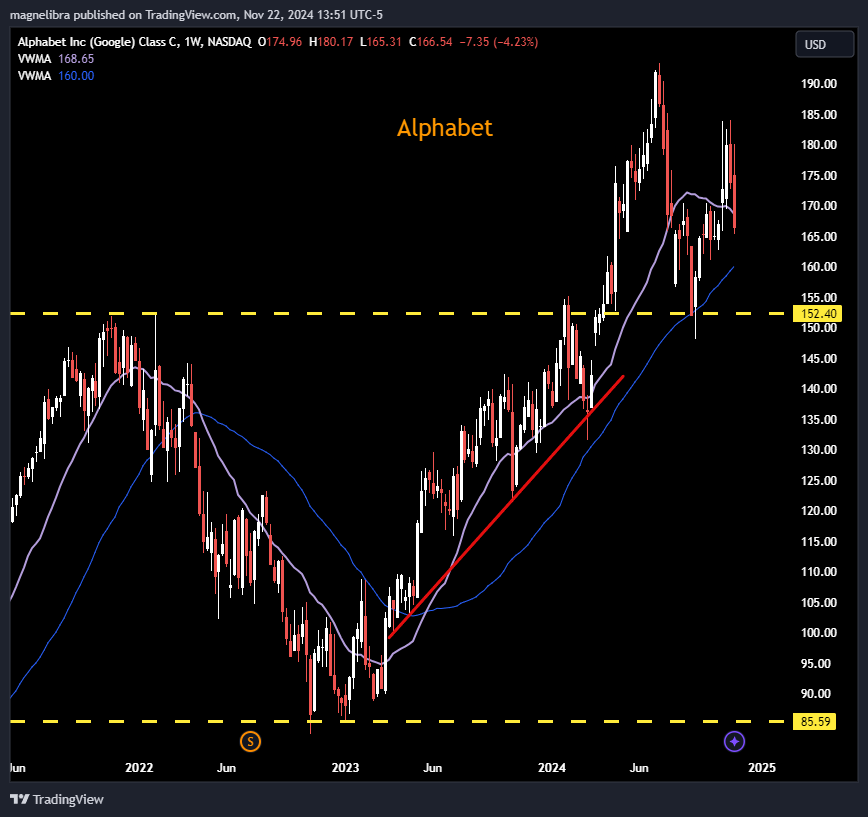Click the 120.00 price axis label
Viewport: 868px width, 817px height.
pyautogui.click(x=819, y=511)
